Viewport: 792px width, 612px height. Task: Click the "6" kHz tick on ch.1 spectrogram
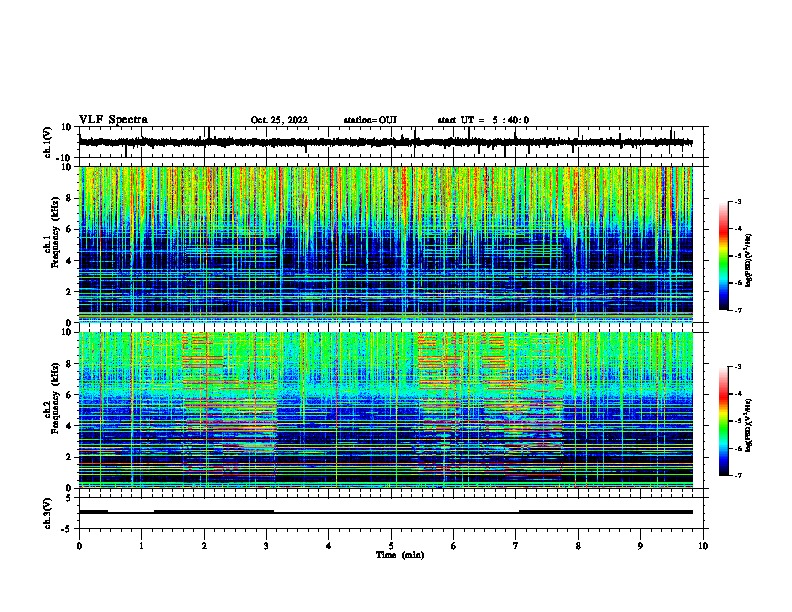[x=69, y=229]
